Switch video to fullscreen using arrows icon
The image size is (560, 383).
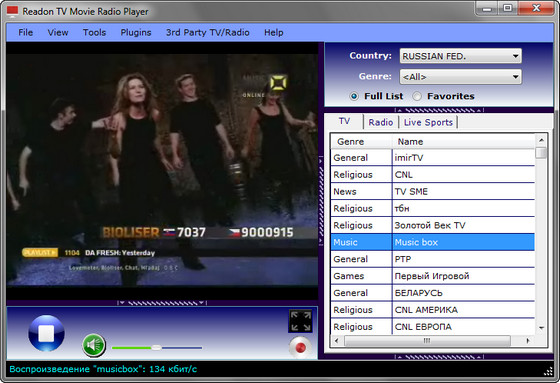300,321
